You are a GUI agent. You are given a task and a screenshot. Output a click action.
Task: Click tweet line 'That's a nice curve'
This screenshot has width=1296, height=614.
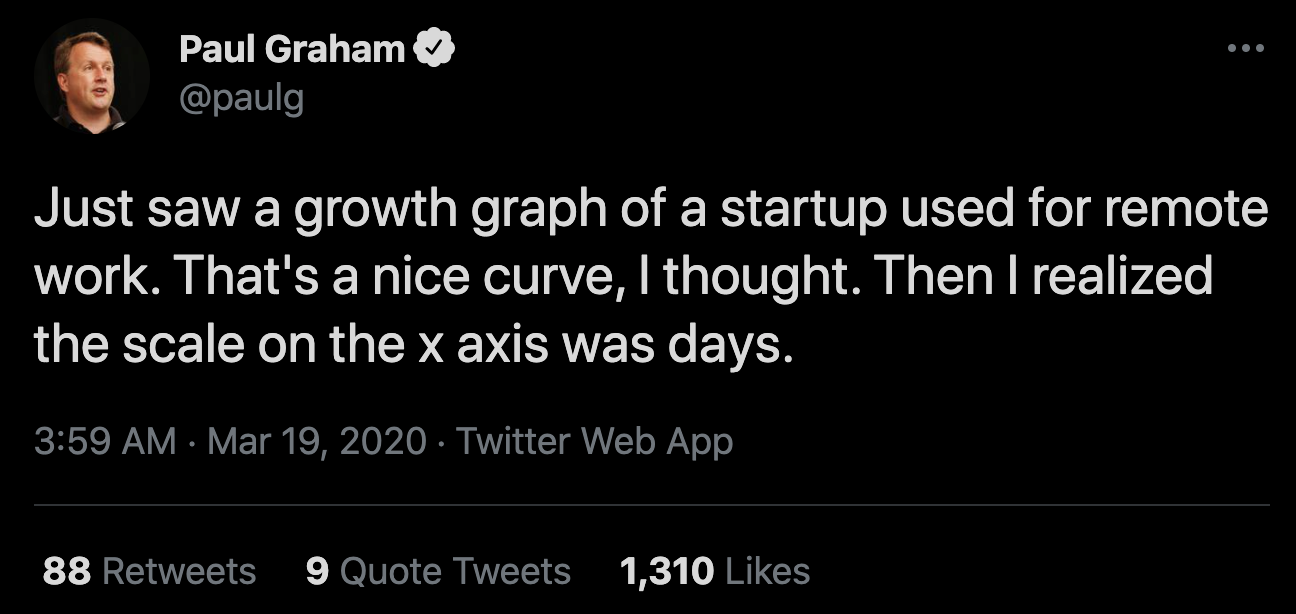click(622, 278)
